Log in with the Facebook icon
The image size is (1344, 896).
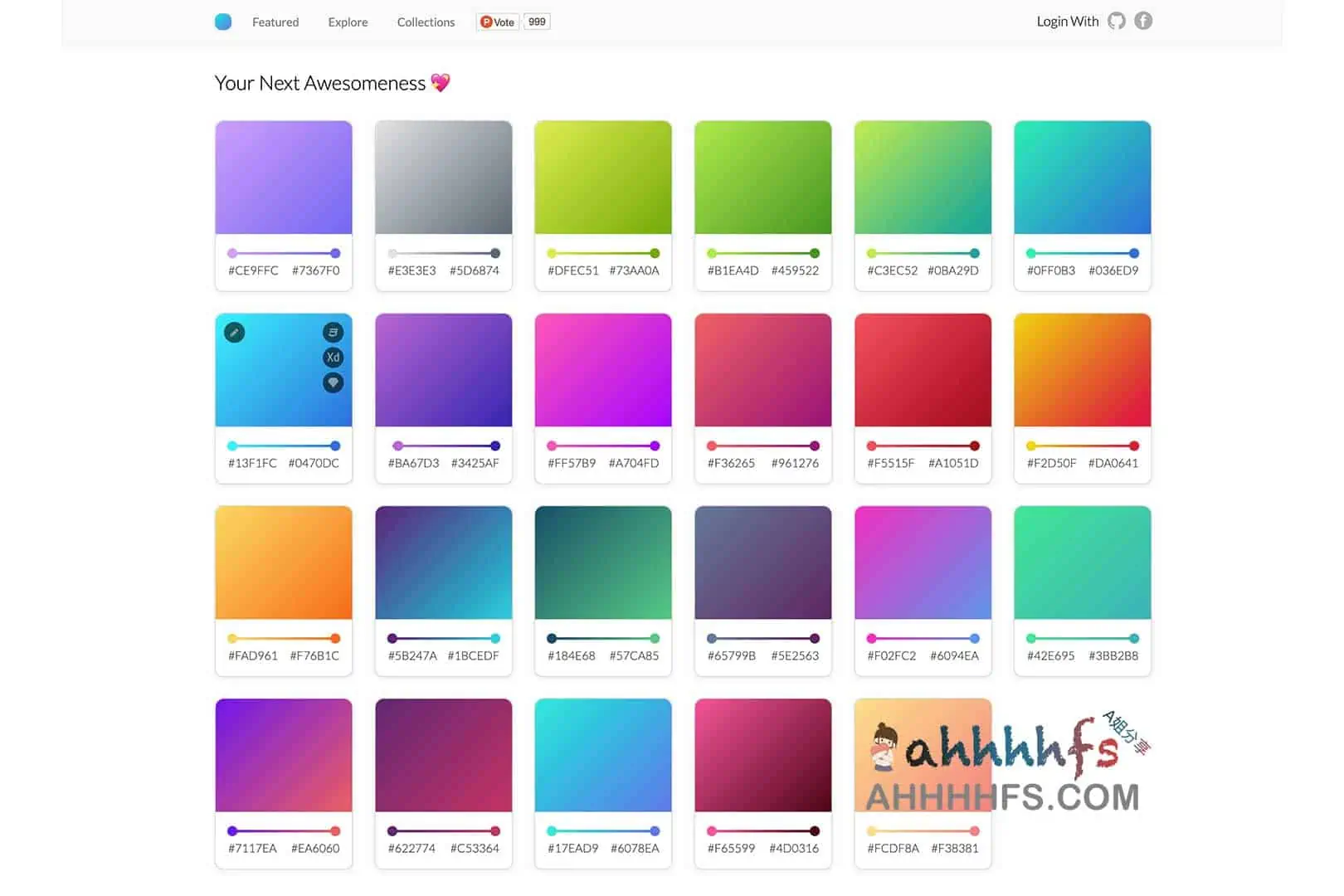click(1143, 22)
